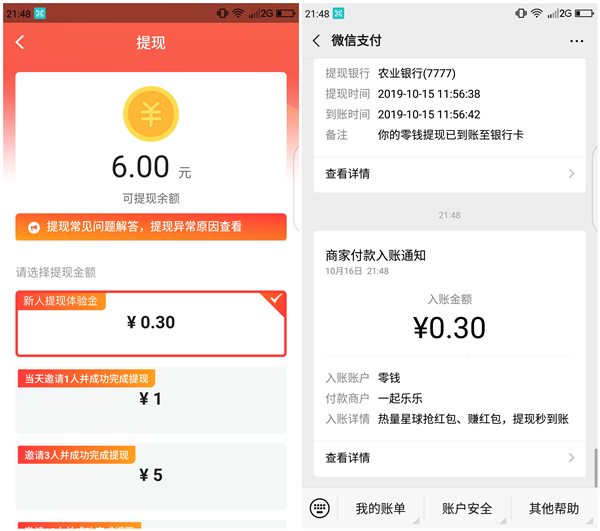The width and height of the screenshot is (600, 531).
Task: Tap the vibration icon in right status bar
Action: point(521,13)
